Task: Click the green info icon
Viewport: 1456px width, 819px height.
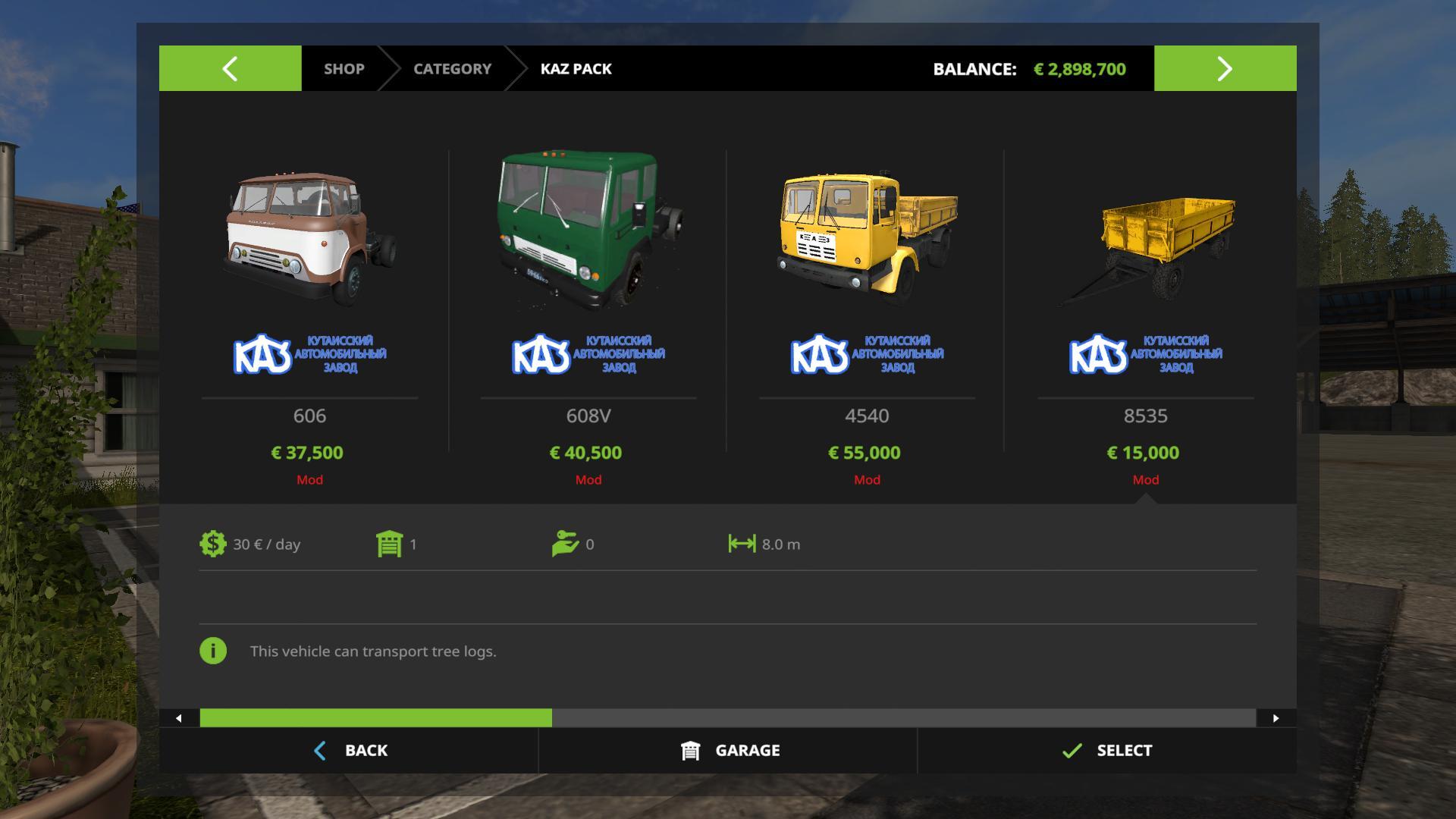Action: pyautogui.click(x=213, y=651)
